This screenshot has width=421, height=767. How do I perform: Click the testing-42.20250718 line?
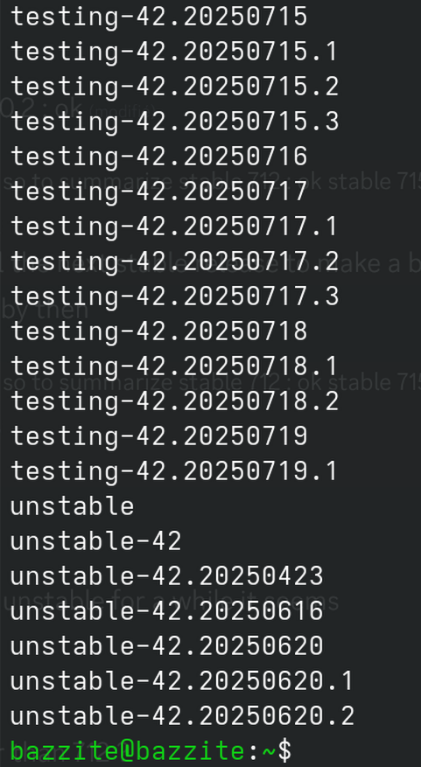pyautogui.click(x=159, y=331)
